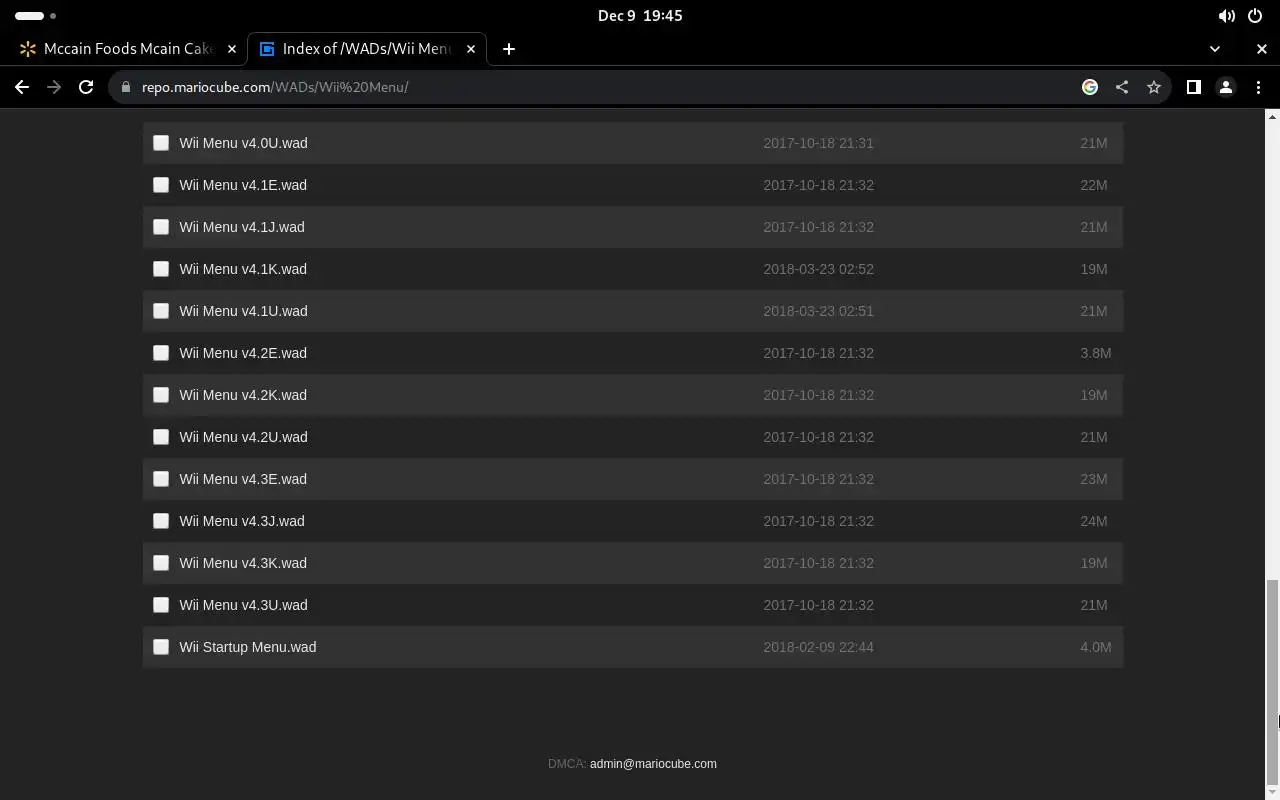Go back to the previous page
Screen dimensions: 1280x800
(22, 87)
